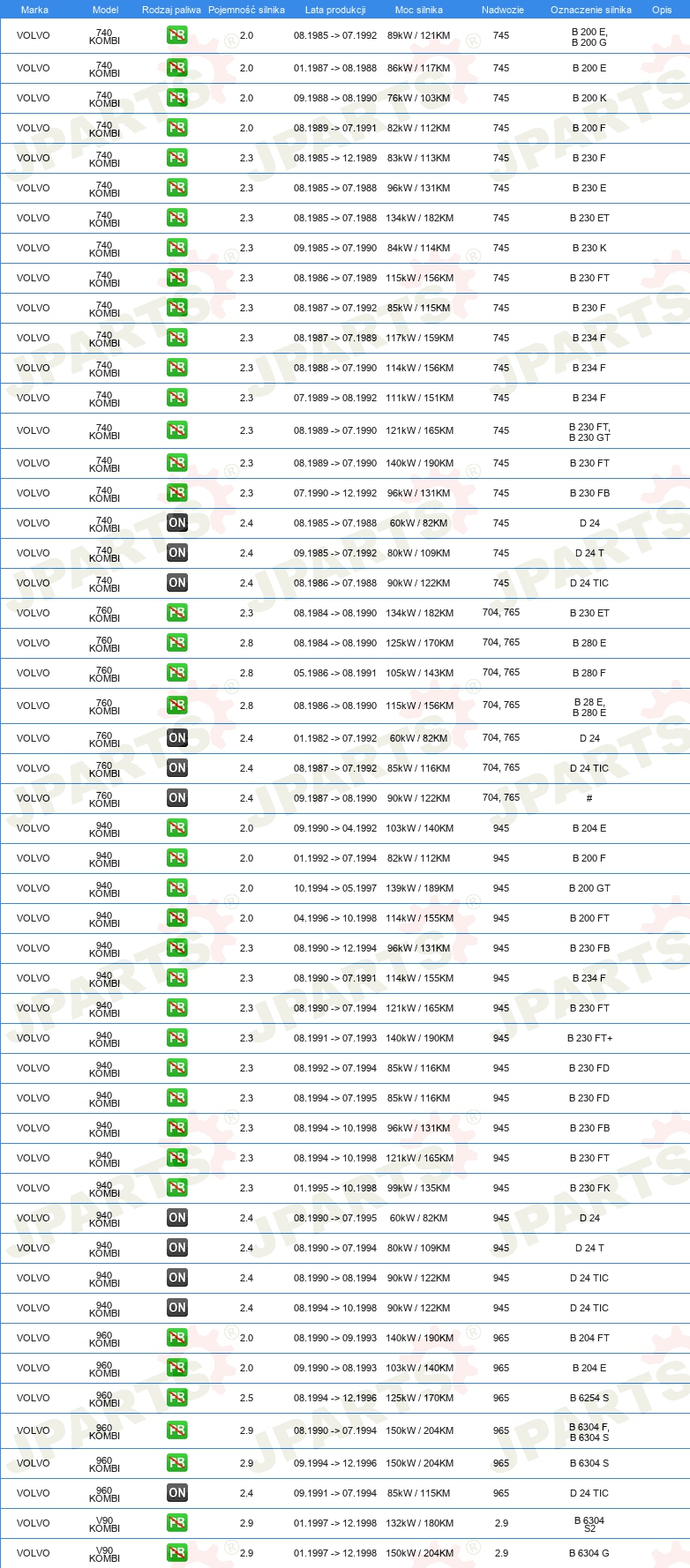690x1568 pixels.
Task: Select the ON diesel icon in the 940 KOMBI D 24 row
Action: click(x=177, y=1218)
